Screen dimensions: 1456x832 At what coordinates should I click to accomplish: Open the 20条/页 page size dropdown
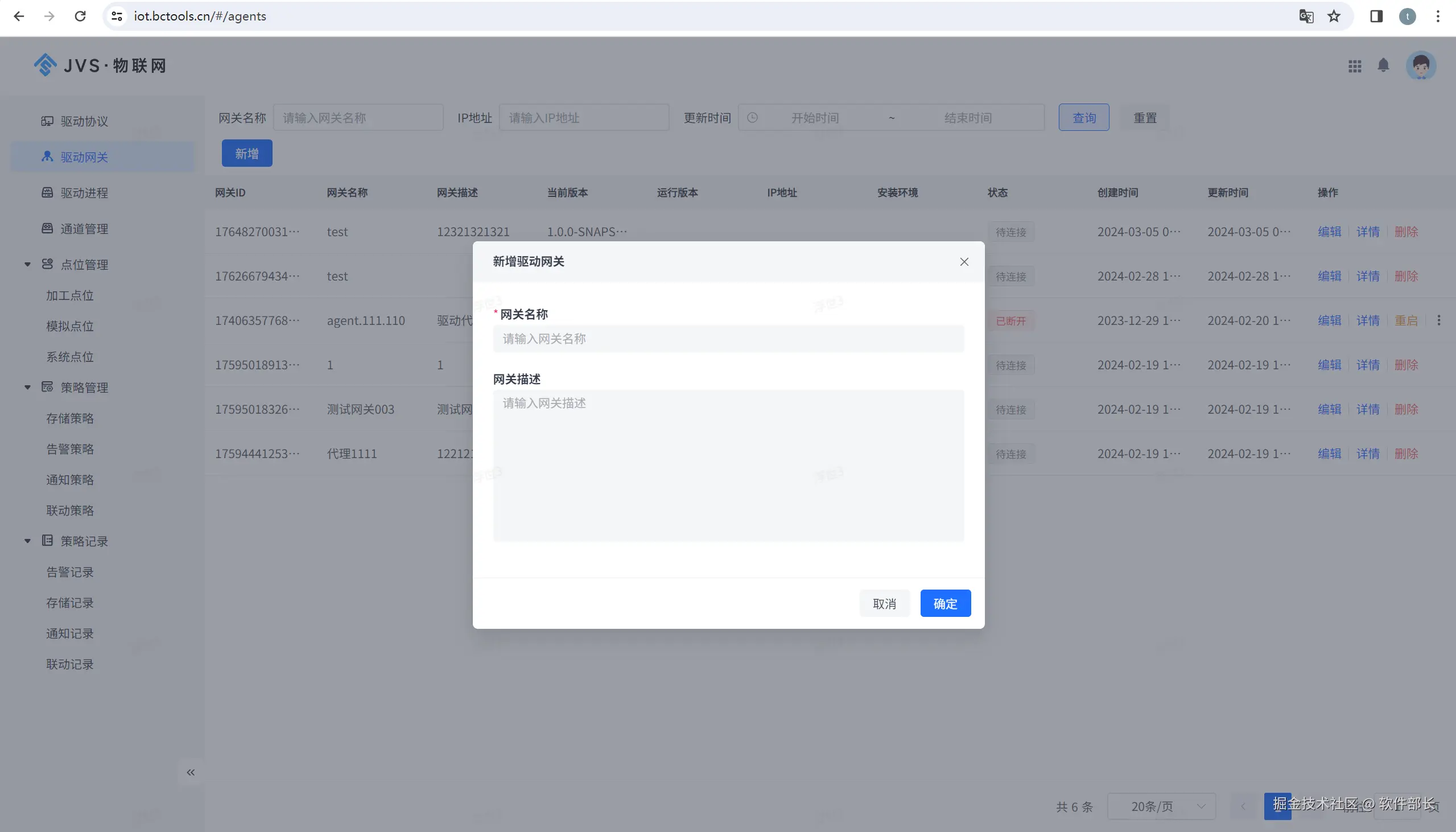point(1161,806)
